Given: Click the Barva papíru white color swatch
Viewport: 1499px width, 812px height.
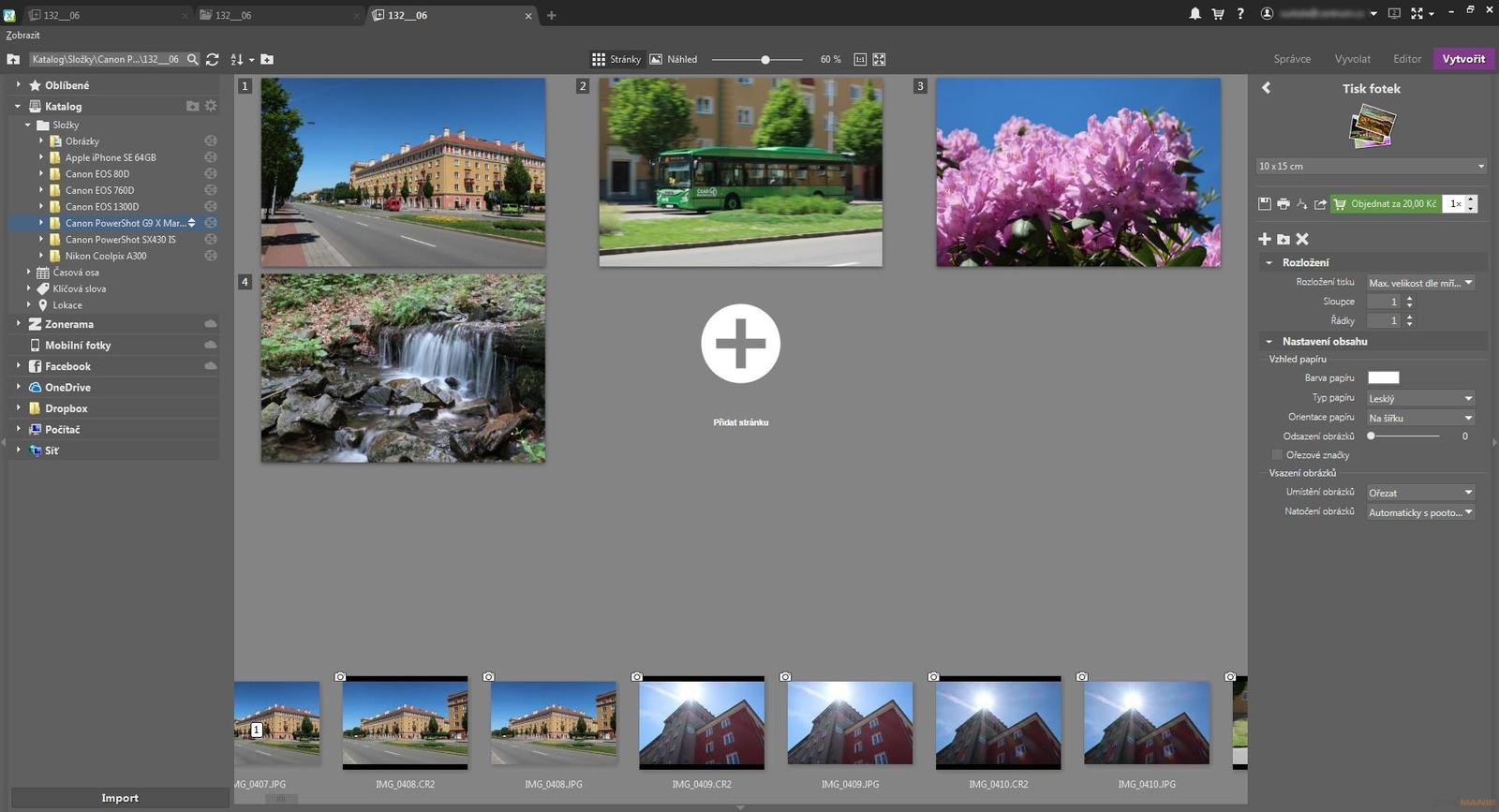Looking at the screenshot, I should tap(1383, 377).
